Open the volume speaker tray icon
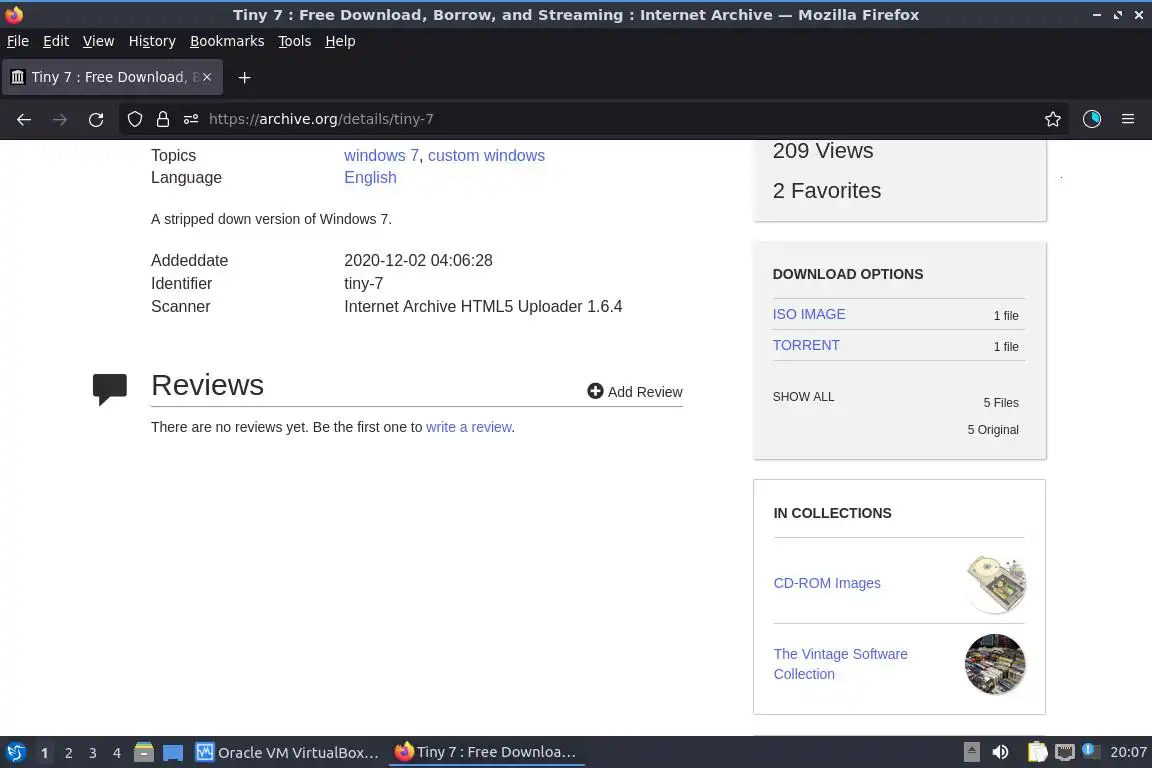Viewport: 1152px width, 768px height. 1000,753
